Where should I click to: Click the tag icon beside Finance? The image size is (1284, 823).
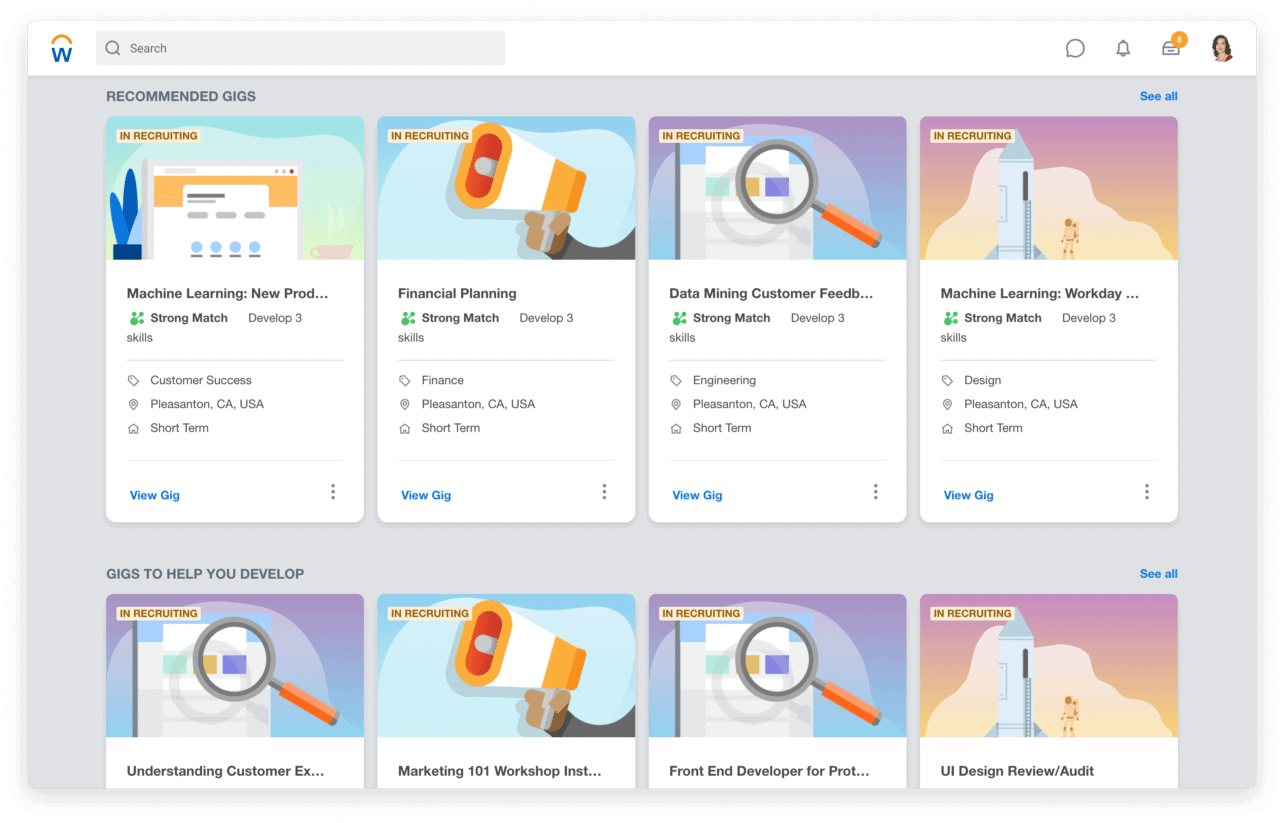(x=405, y=381)
